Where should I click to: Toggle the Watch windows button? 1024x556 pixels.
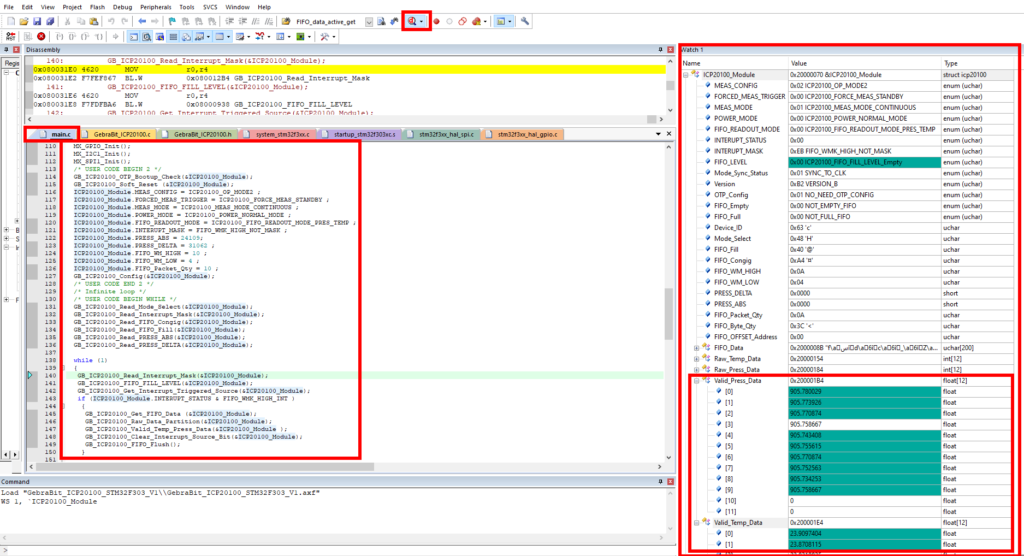click(x=199, y=37)
